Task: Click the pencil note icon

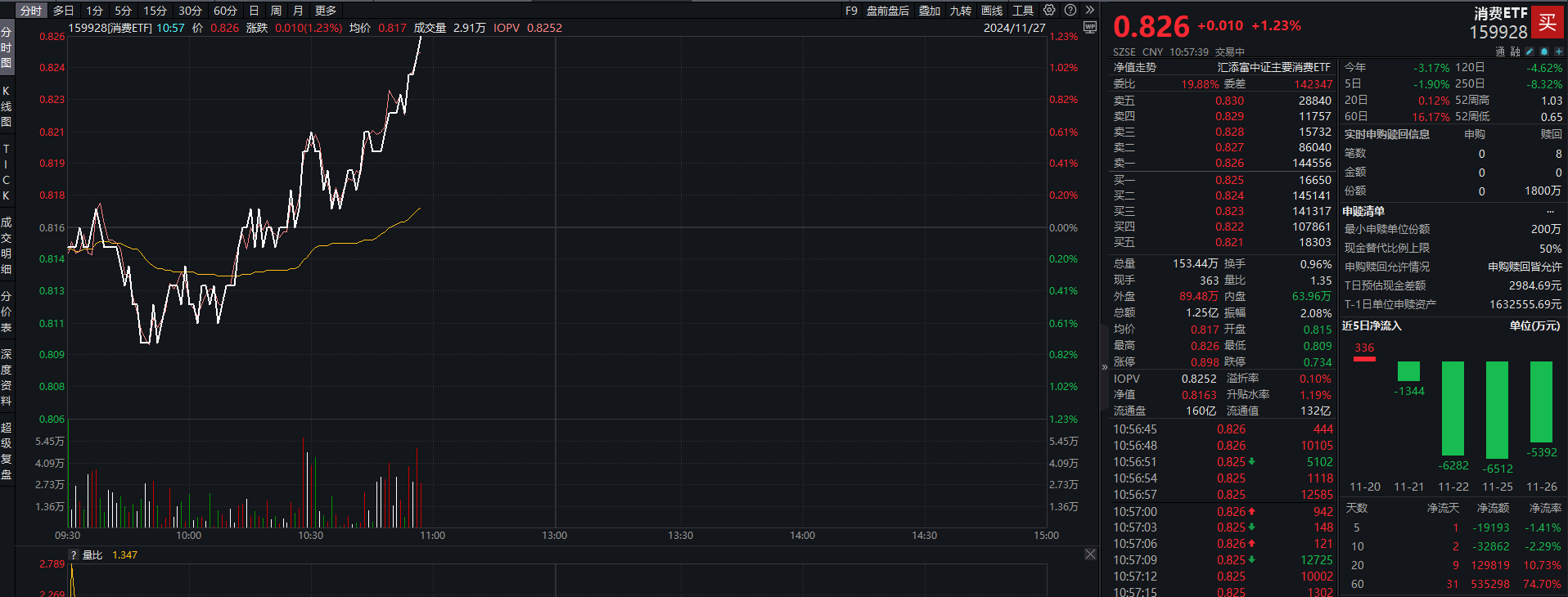Action: pos(1530,52)
